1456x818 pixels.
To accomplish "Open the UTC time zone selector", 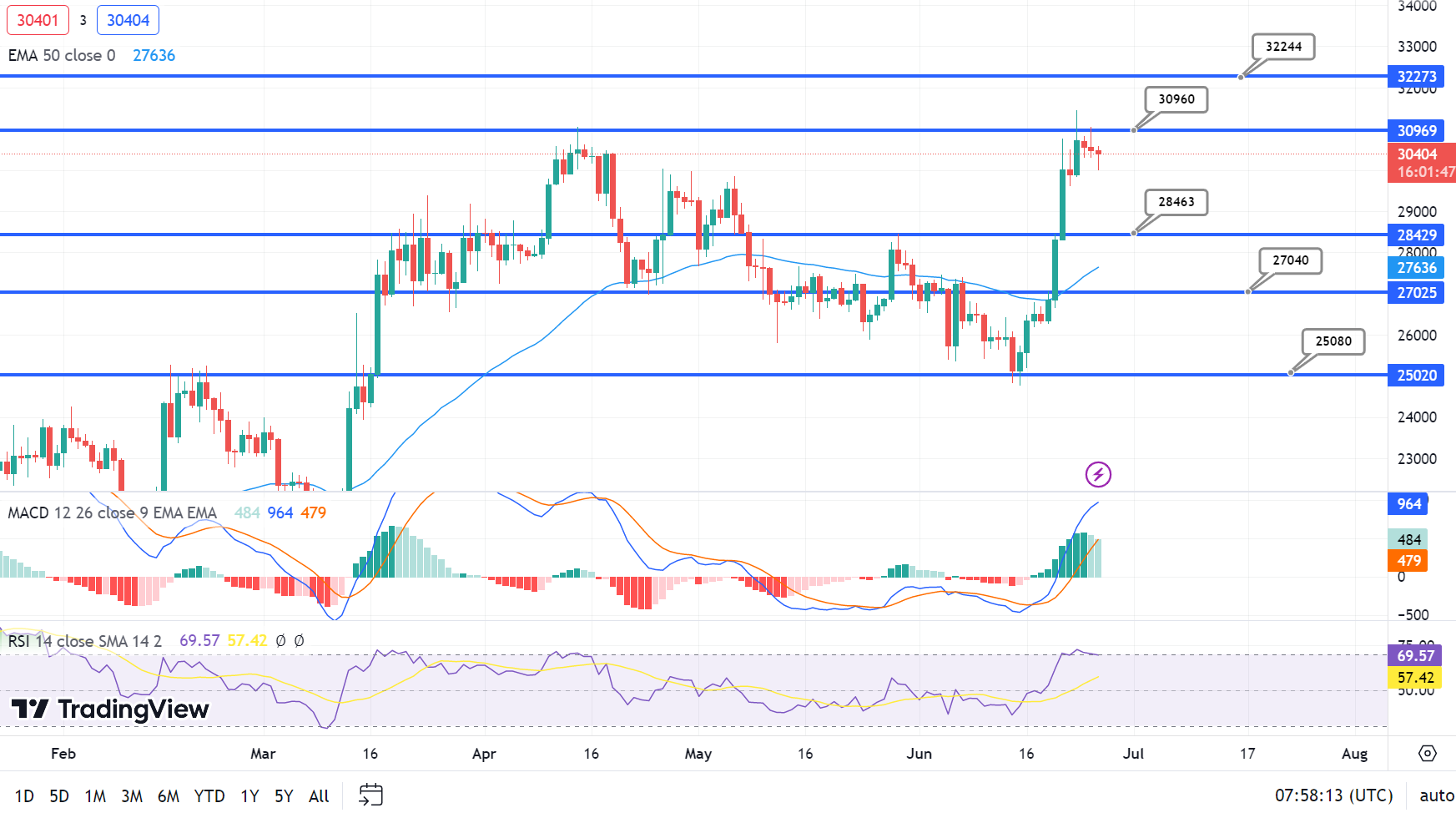I will coord(1333,795).
